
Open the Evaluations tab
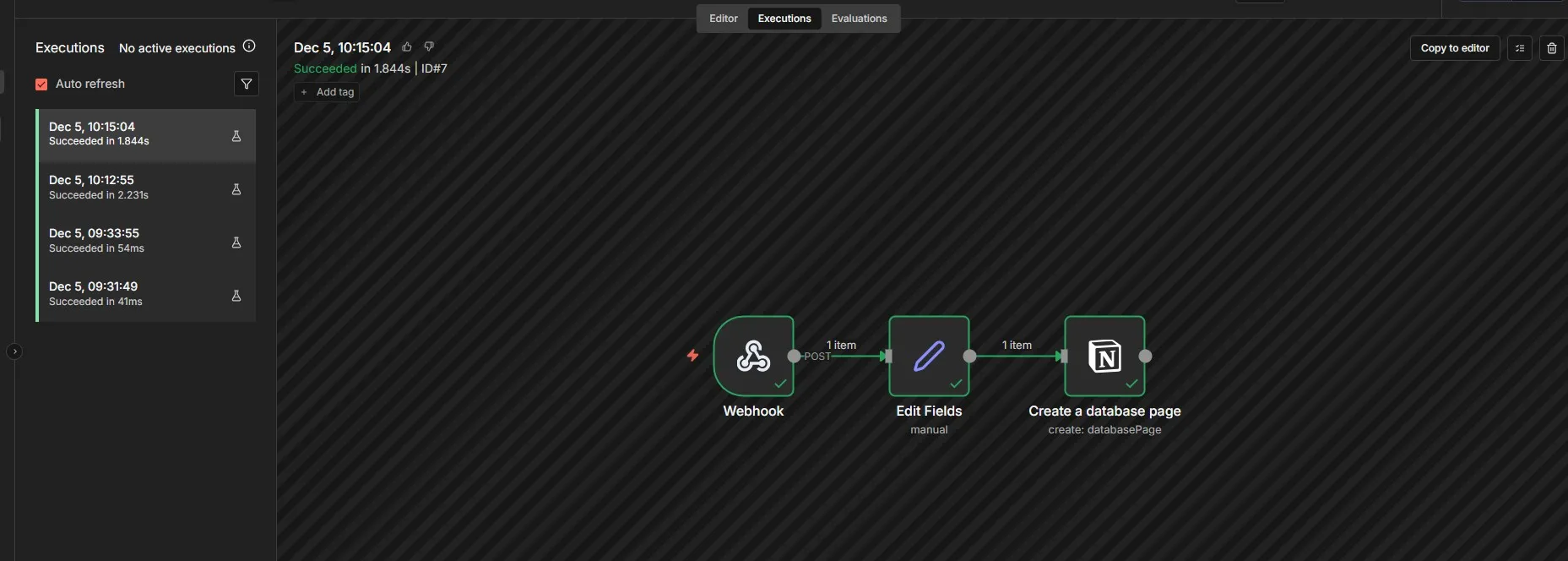pos(859,19)
